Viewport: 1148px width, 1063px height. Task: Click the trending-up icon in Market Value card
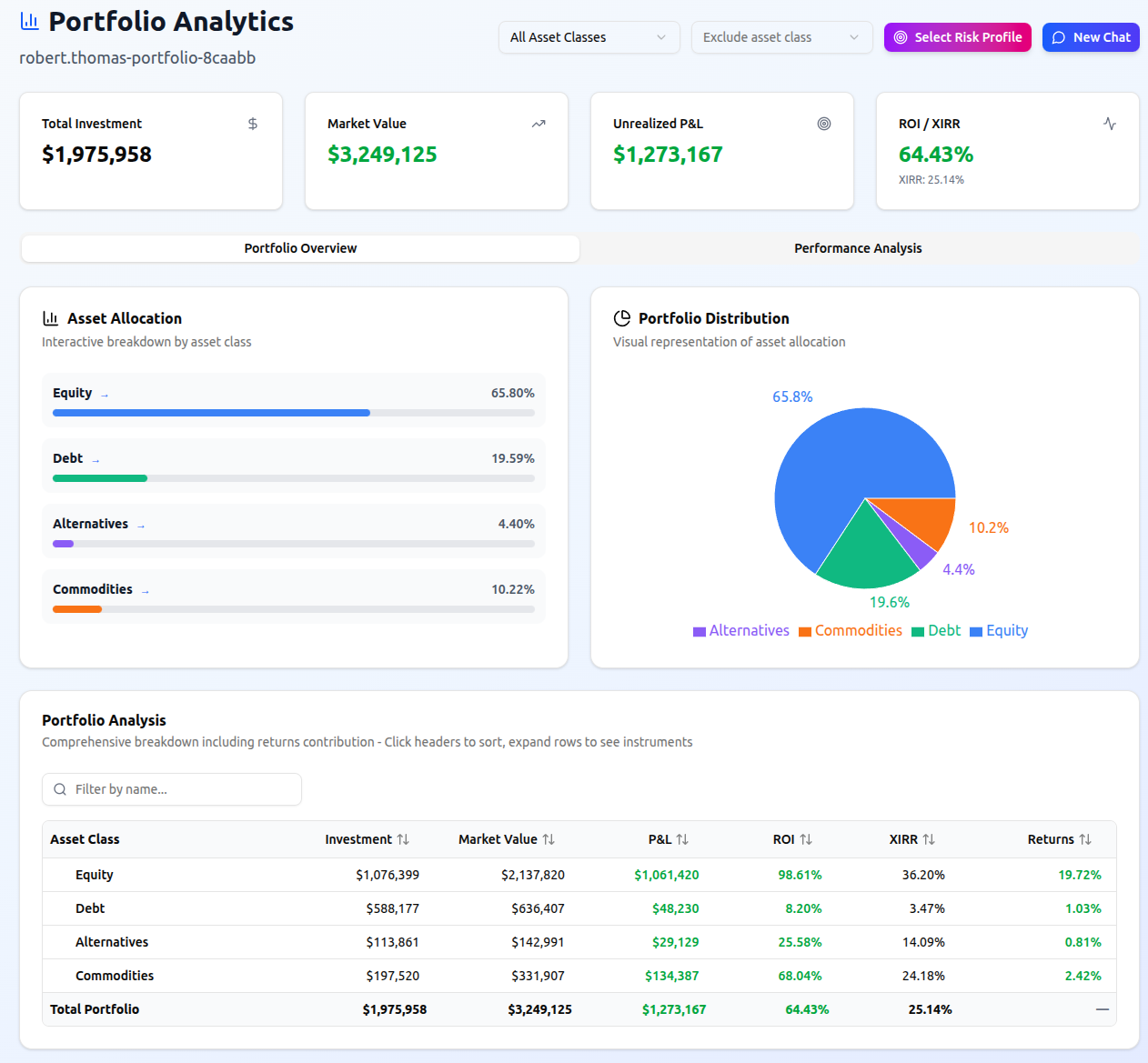pyautogui.click(x=539, y=124)
